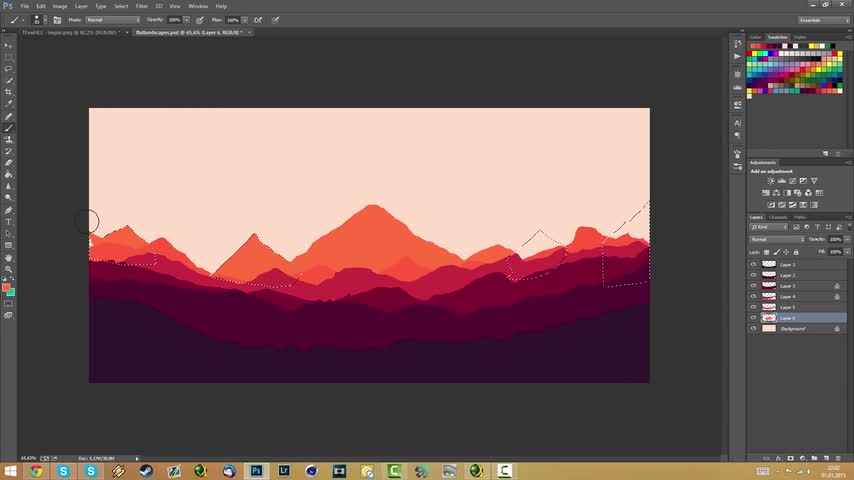Screen dimensions: 854x480
Task: Add a Vibrance adjustment
Action: tap(814, 181)
